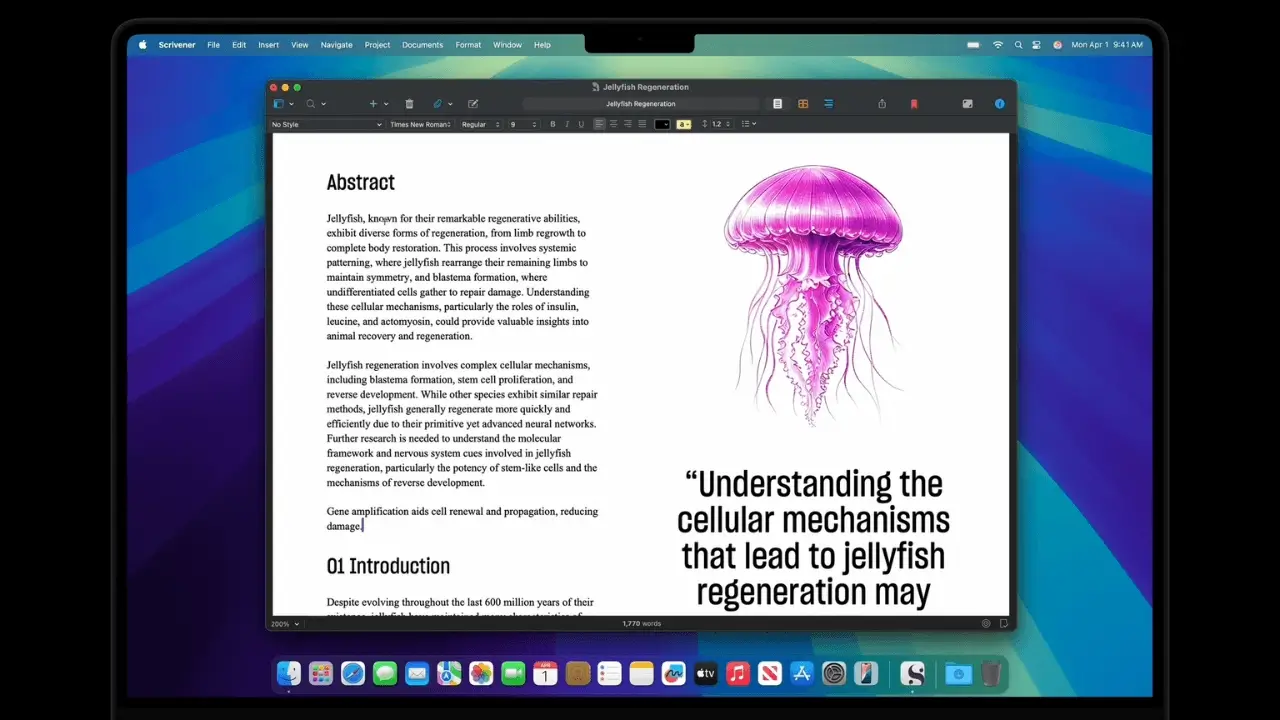Open the No Style styles dropdown

[x=325, y=124]
